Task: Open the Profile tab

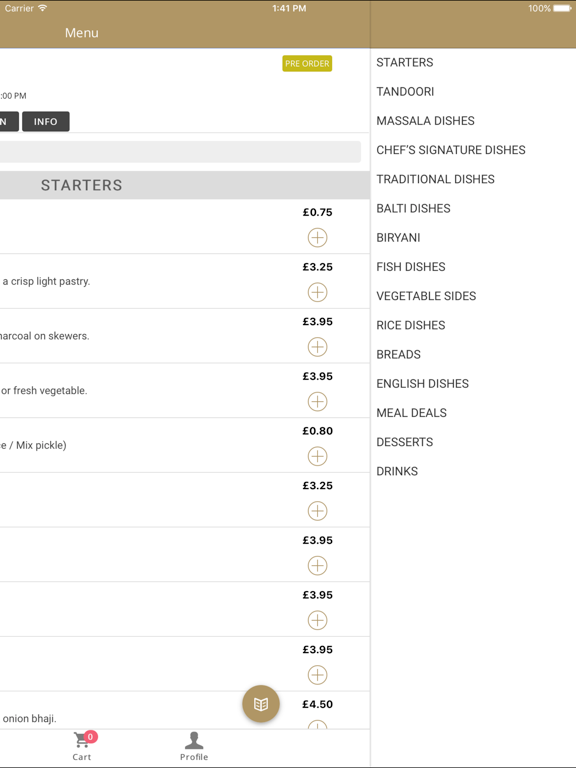Action: coord(194,747)
